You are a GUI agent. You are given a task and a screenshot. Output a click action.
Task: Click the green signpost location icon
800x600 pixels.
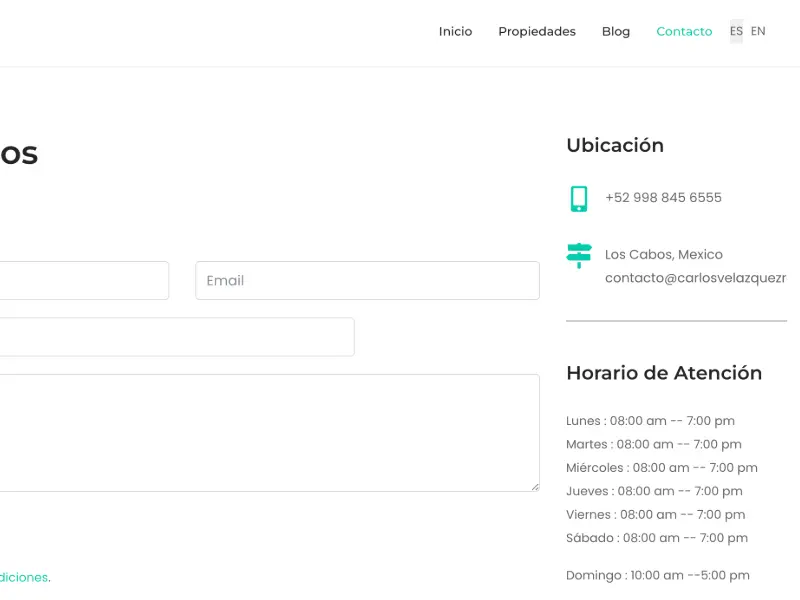click(579, 255)
